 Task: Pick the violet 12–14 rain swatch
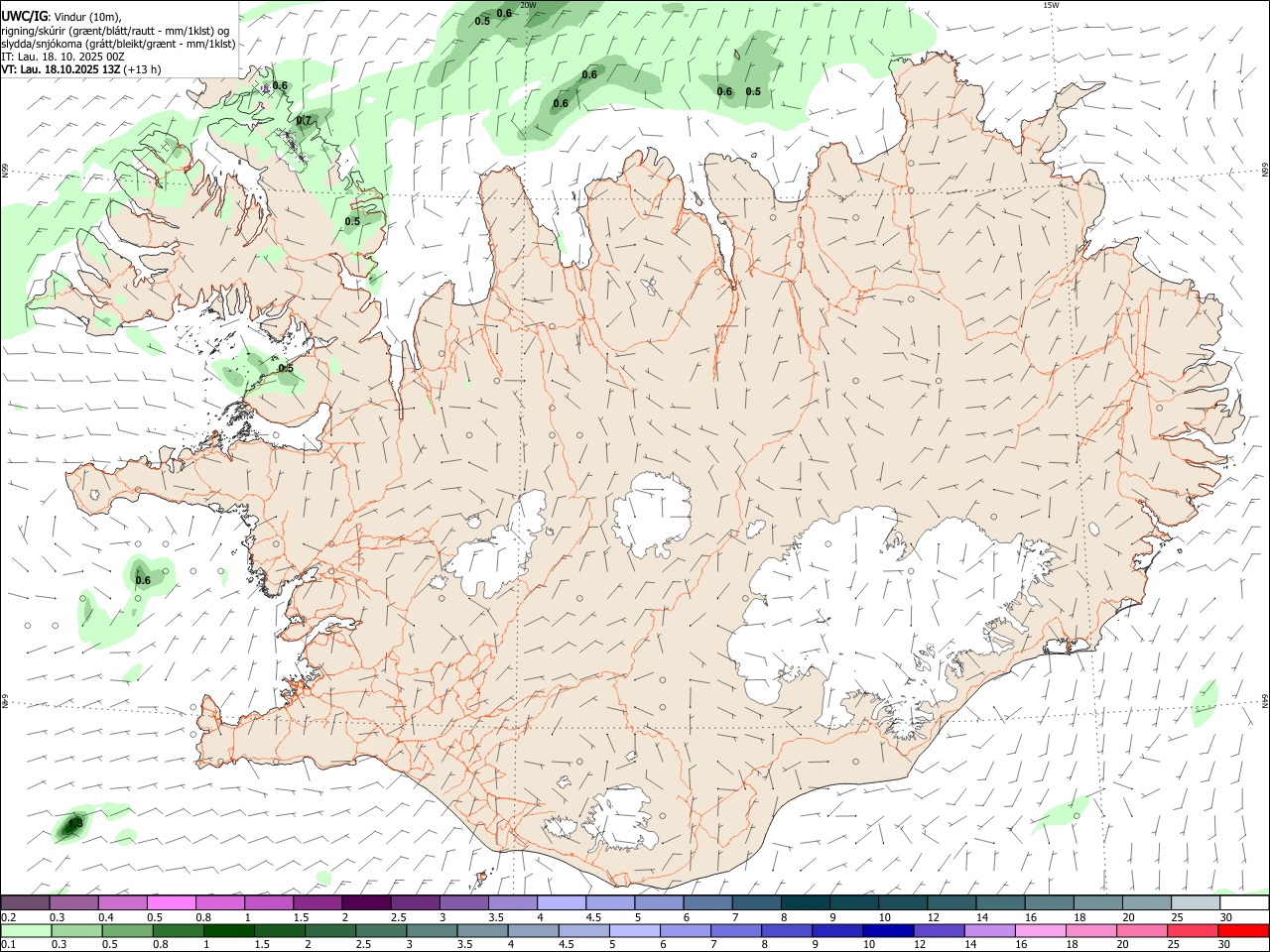coord(938,930)
